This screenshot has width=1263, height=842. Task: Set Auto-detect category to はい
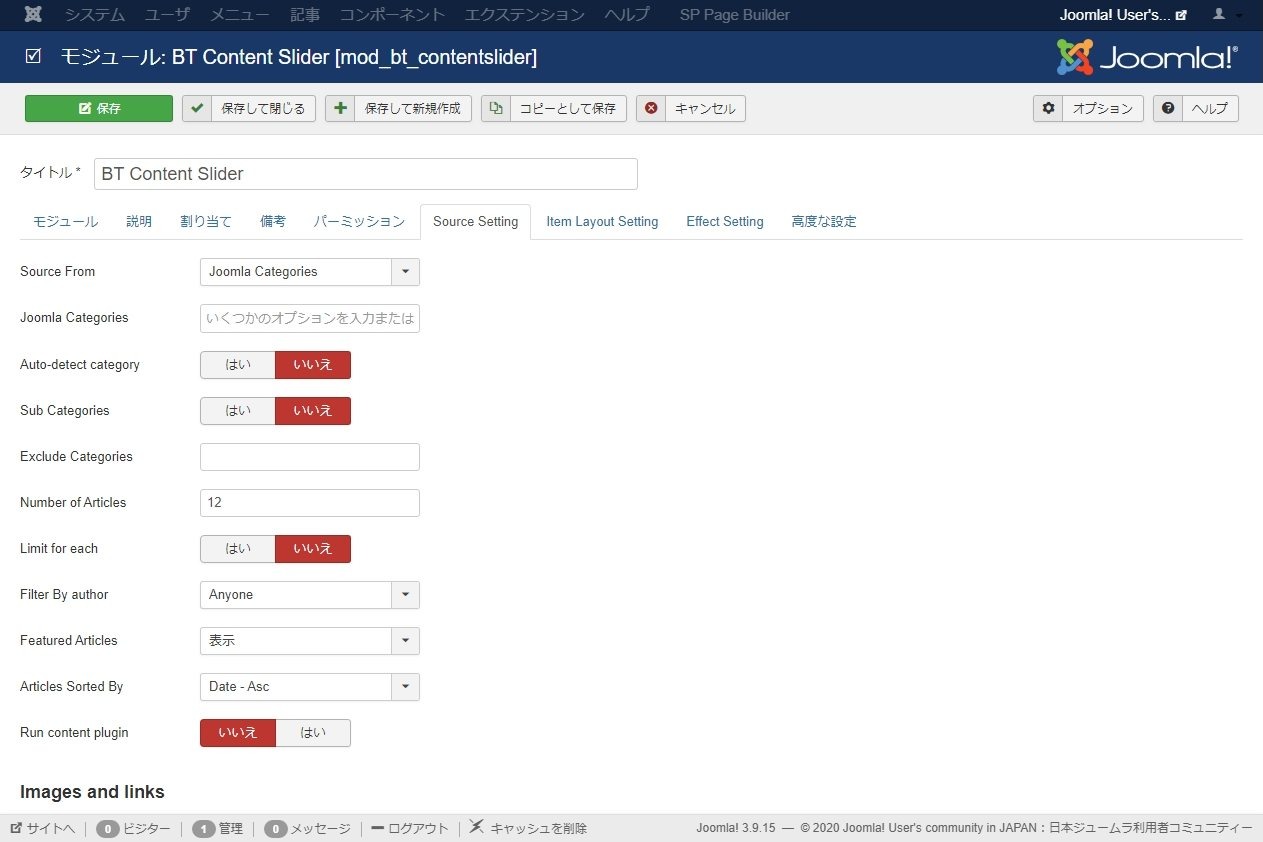(x=238, y=365)
